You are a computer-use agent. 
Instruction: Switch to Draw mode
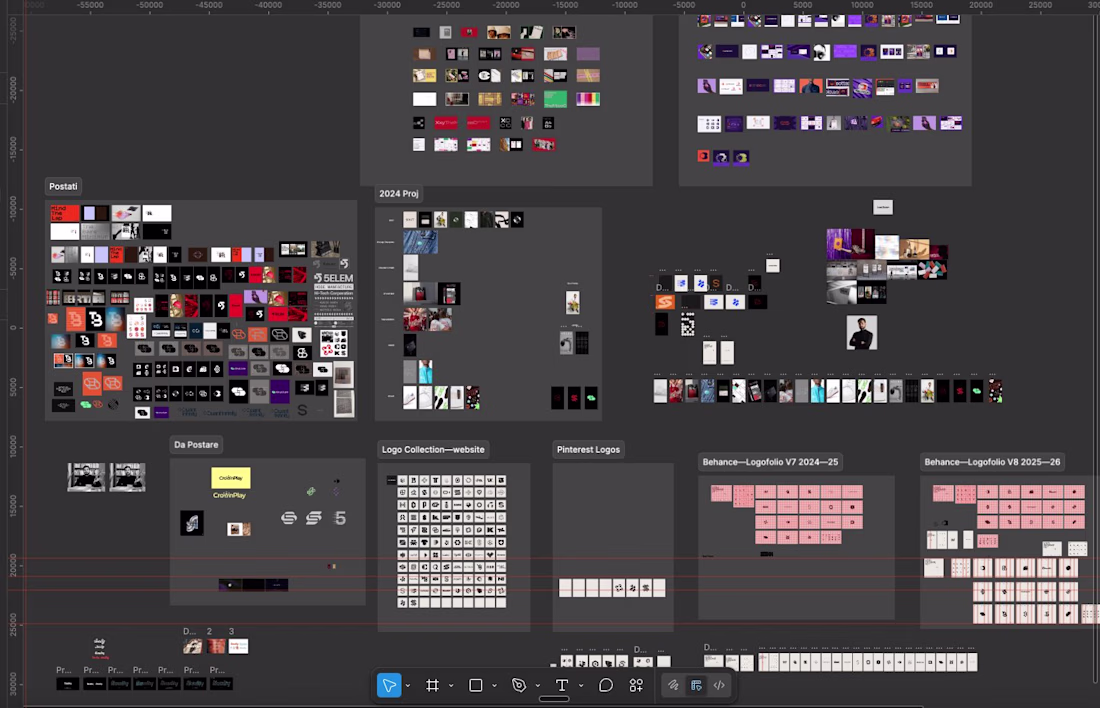coord(673,685)
